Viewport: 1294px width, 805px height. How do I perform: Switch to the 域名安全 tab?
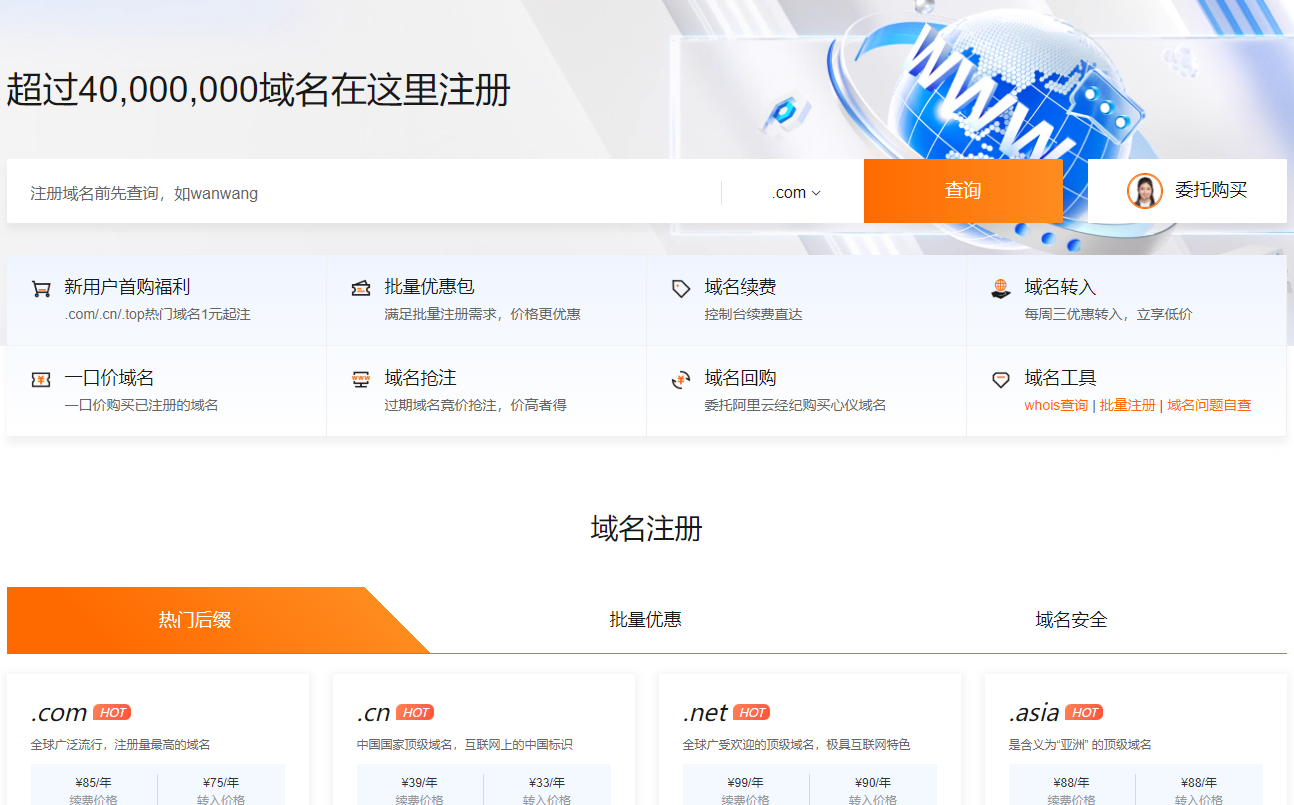pos(1072,620)
